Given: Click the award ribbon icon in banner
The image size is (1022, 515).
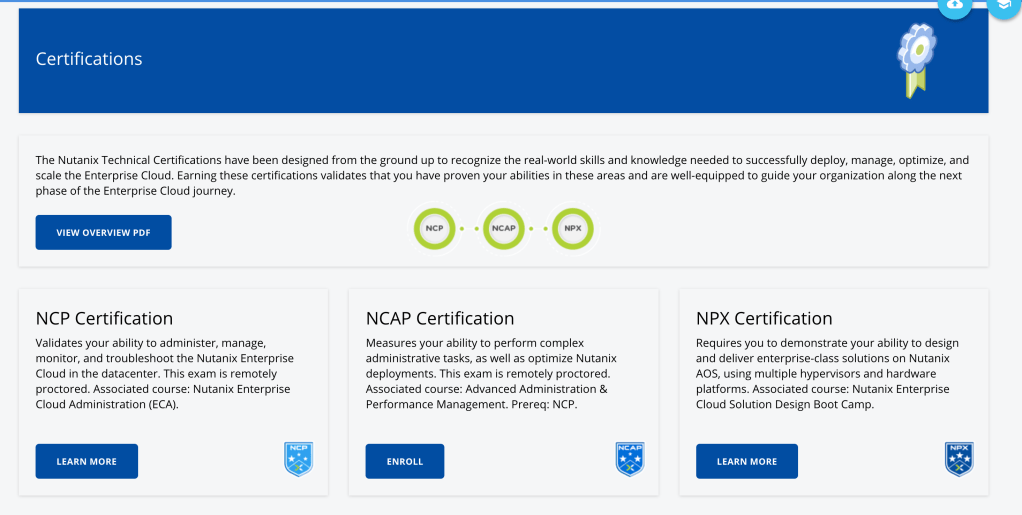Looking at the screenshot, I should coord(915,59).
